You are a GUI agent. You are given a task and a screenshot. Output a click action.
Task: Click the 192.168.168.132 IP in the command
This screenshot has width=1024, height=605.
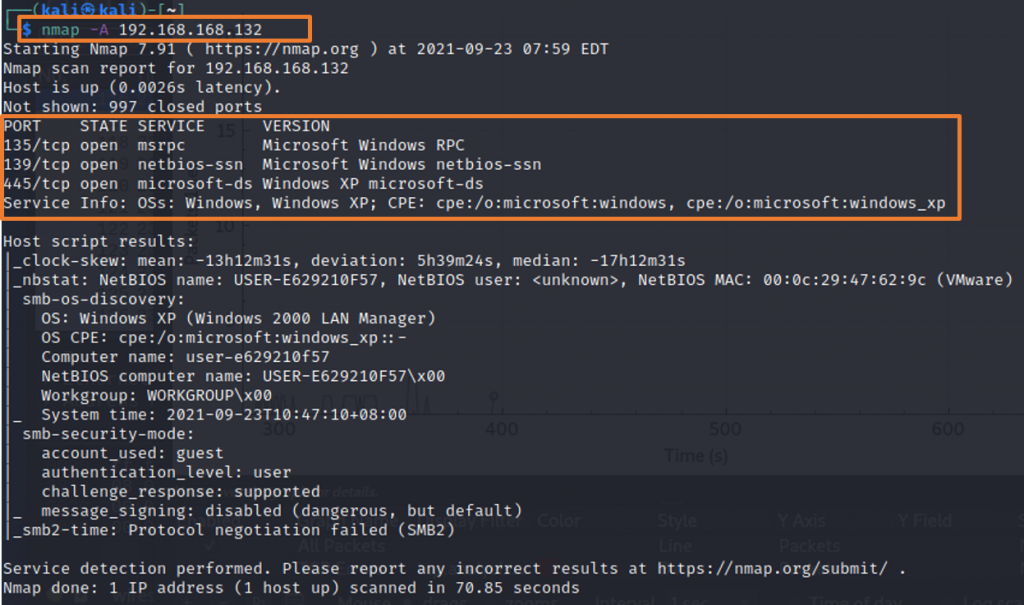click(x=190, y=30)
